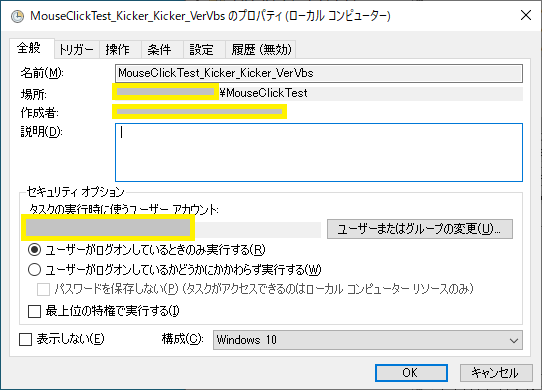
Task: Click the 名前 field with MouseClickTest_Kicker_Kicker_VerVbs
Action: 319,73
